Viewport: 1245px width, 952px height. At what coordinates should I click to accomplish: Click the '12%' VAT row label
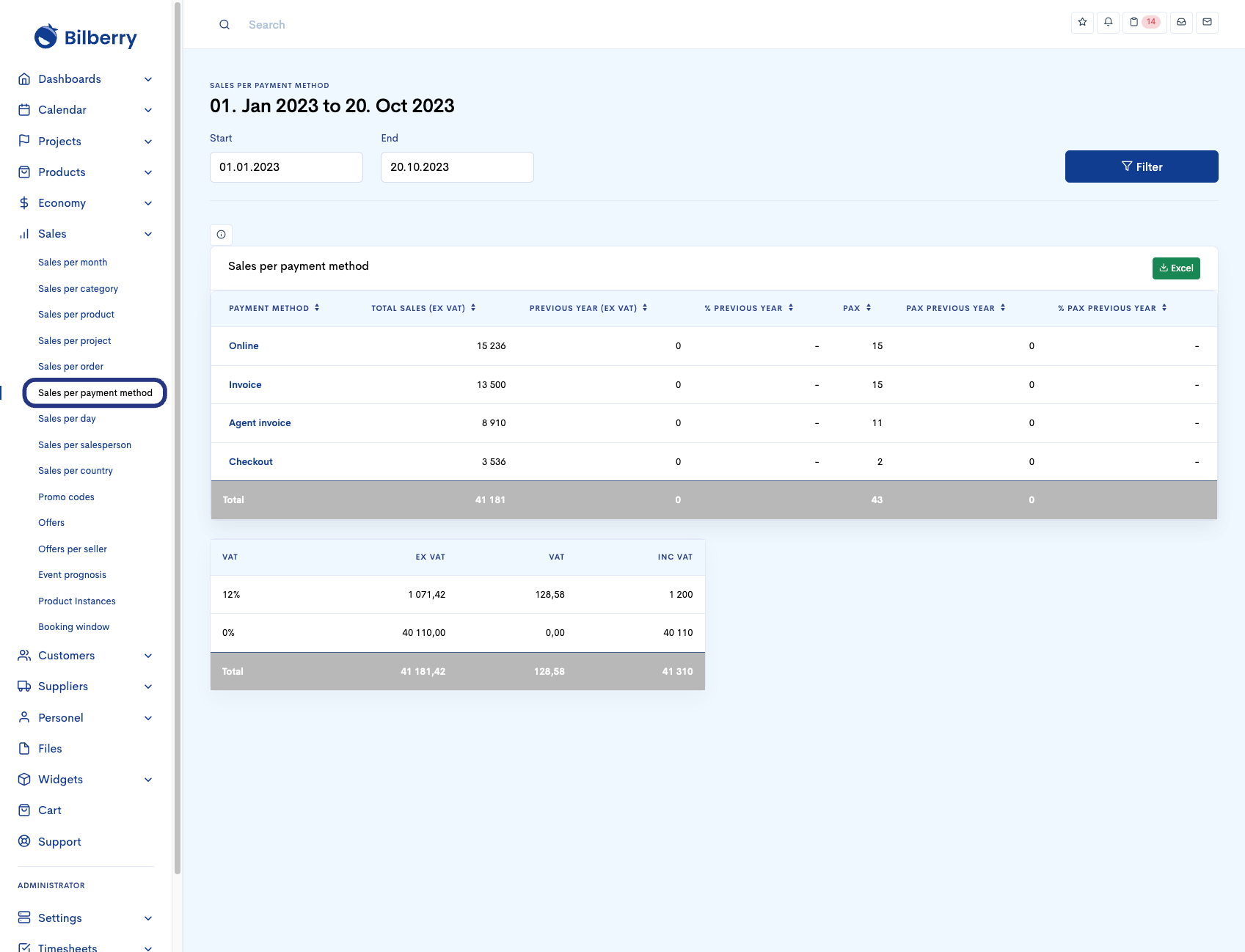click(231, 595)
